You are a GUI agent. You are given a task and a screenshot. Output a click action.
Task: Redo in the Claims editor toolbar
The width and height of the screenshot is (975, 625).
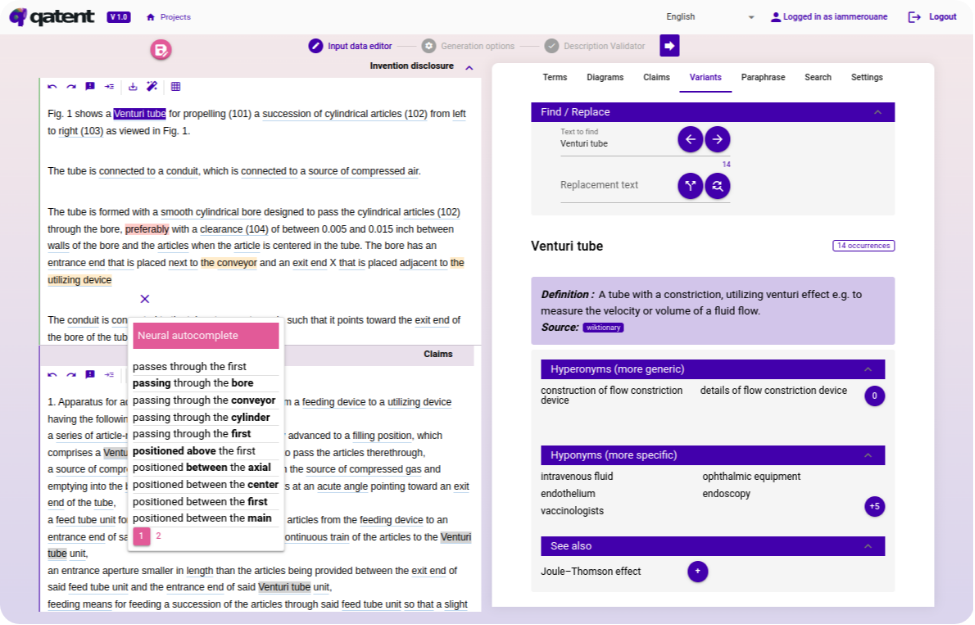point(71,375)
